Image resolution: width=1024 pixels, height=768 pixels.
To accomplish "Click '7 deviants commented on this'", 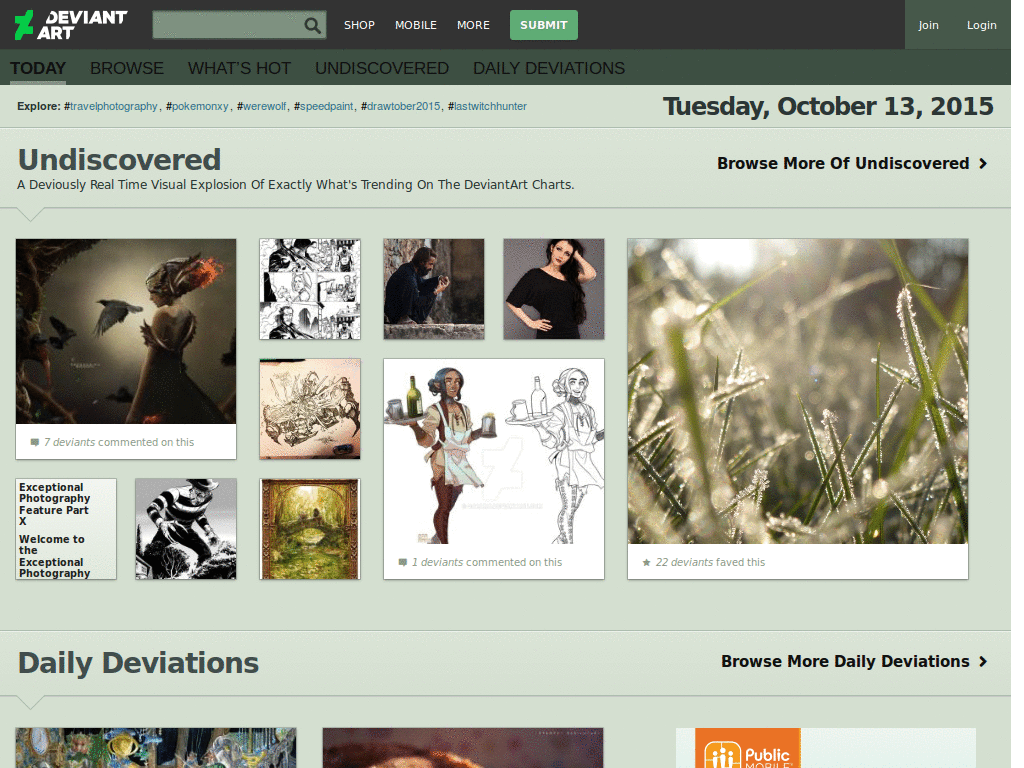I will coord(119,442).
